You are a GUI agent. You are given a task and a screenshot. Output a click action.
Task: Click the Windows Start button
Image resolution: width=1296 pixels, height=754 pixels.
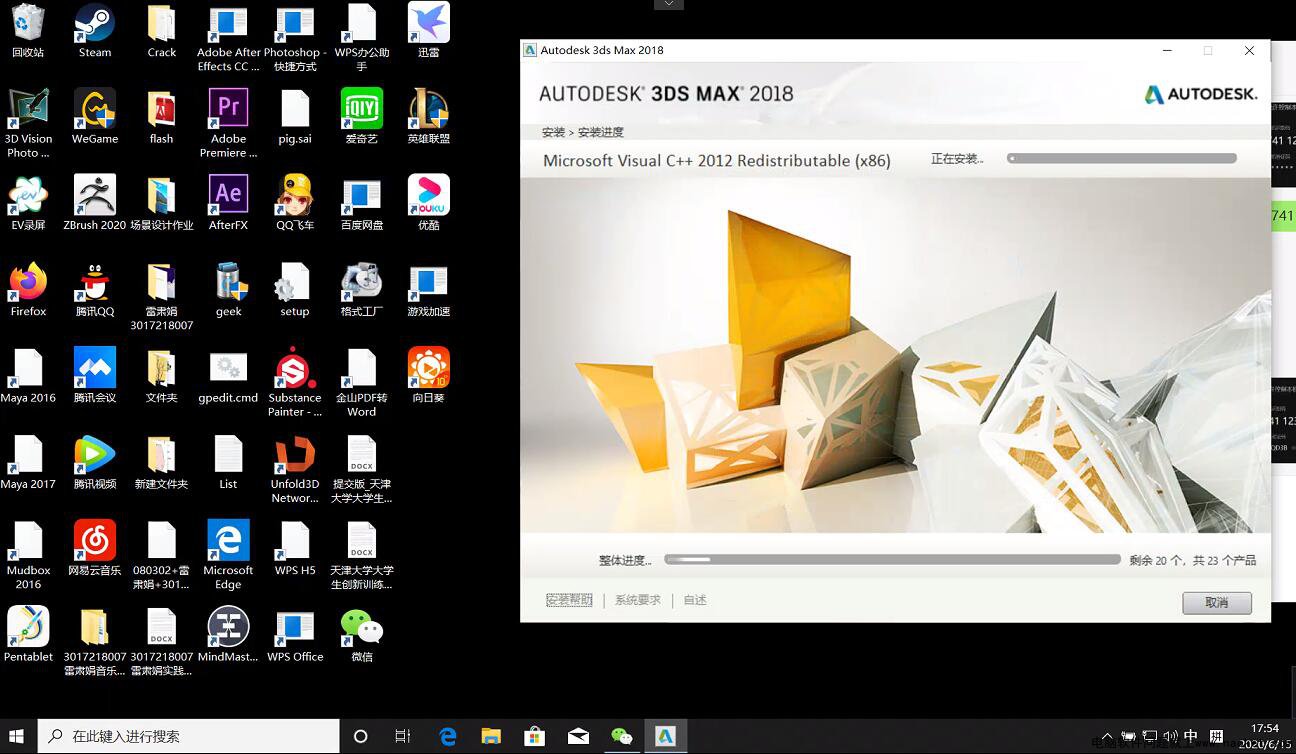point(17,736)
